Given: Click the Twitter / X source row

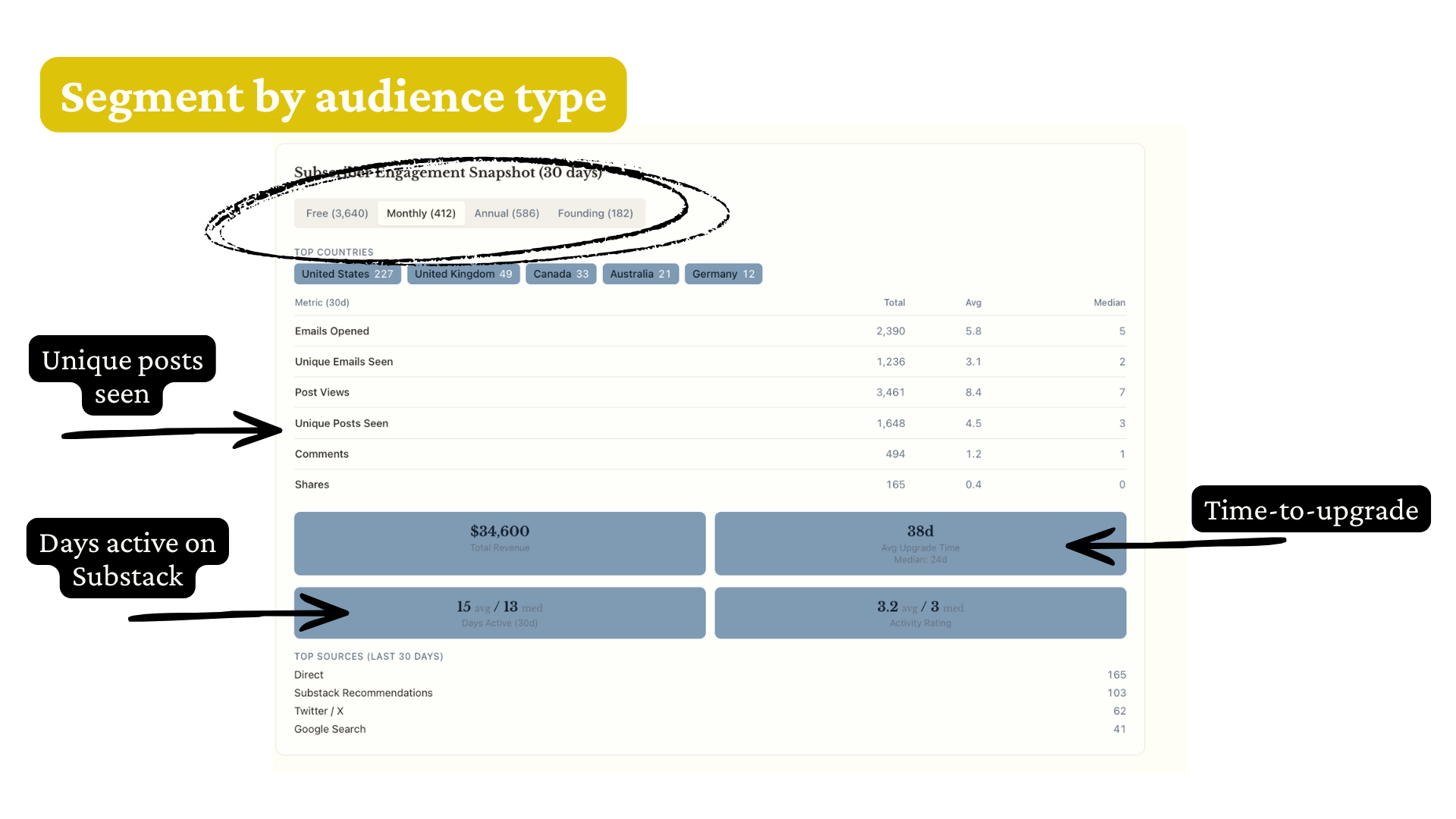Looking at the screenshot, I should [x=318, y=711].
